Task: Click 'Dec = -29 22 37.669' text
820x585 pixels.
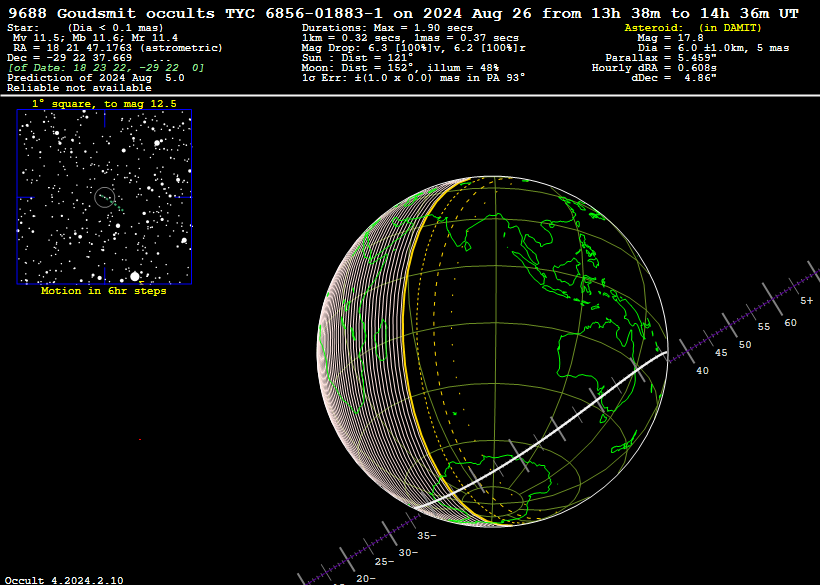Action: pyautogui.click(x=70, y=58)
